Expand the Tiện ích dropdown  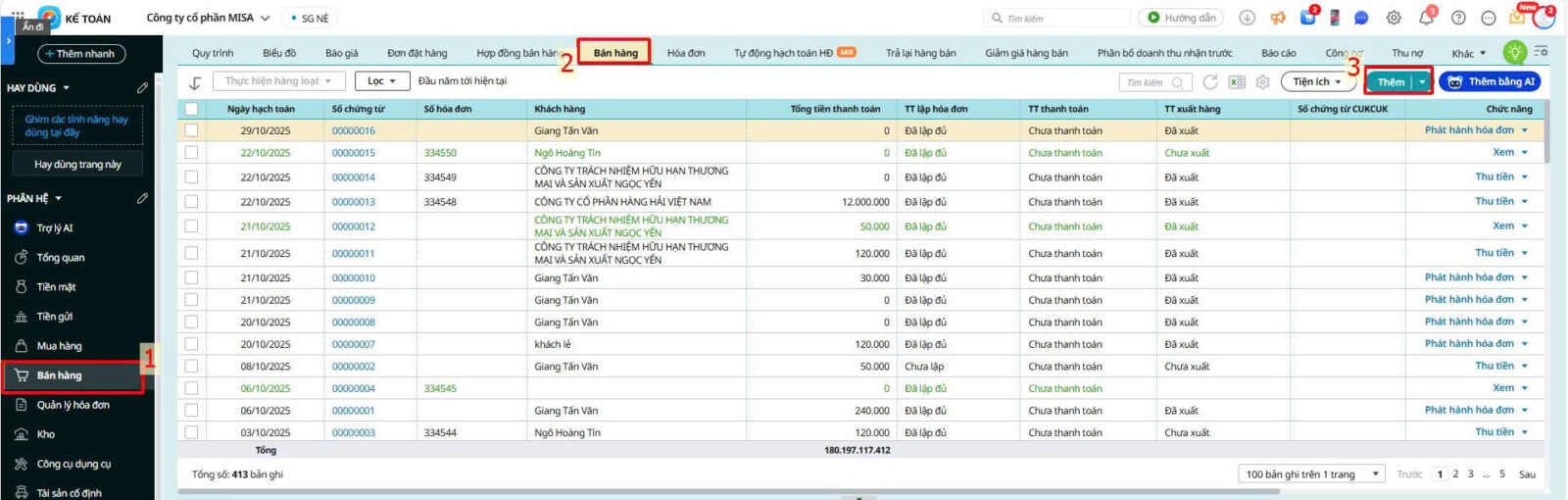(x=1316, y=82)
